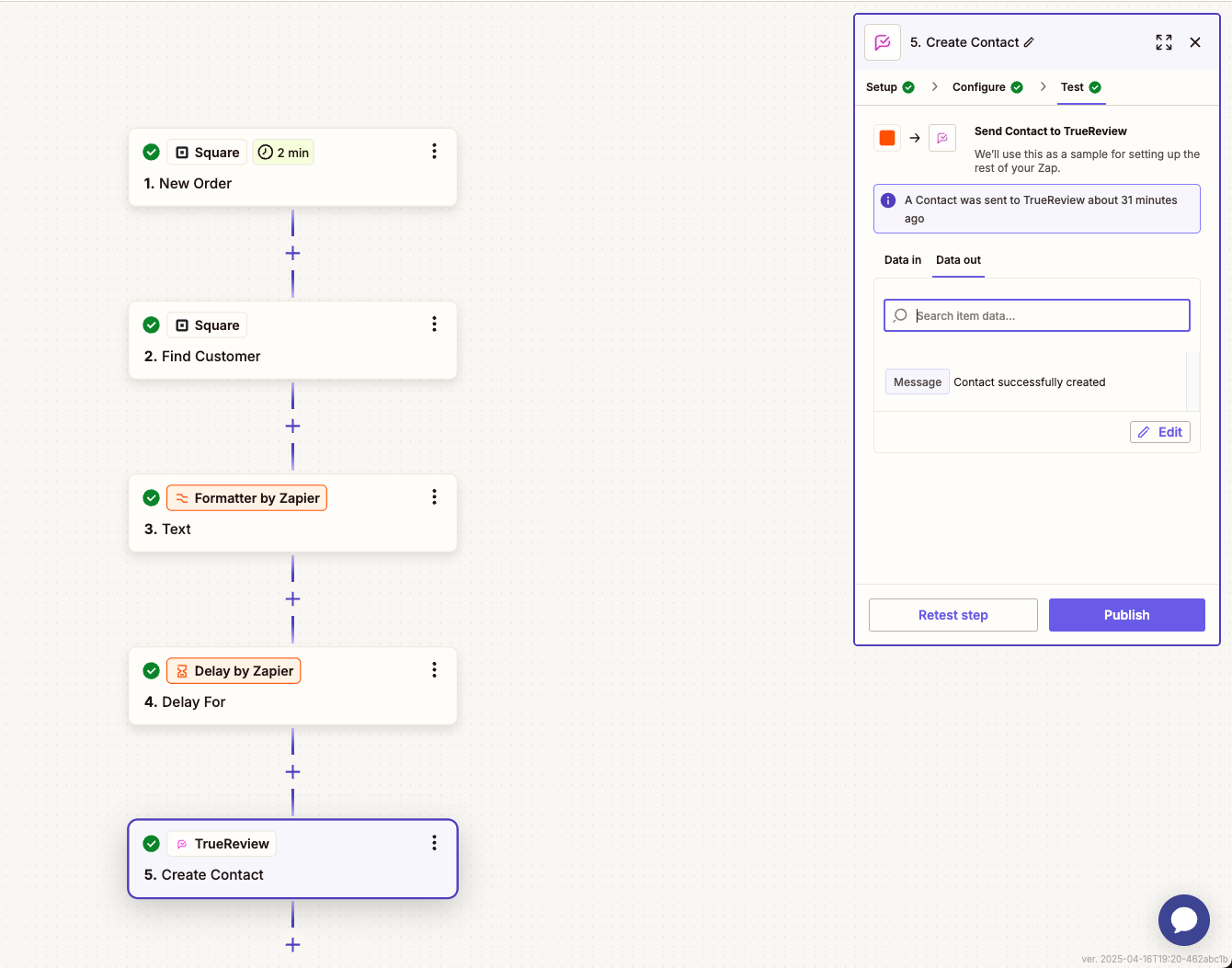Image resolution: width=1232 pixels, height=968 pixels.
Task: Show the Data out tab
Action: pos(958,260)
